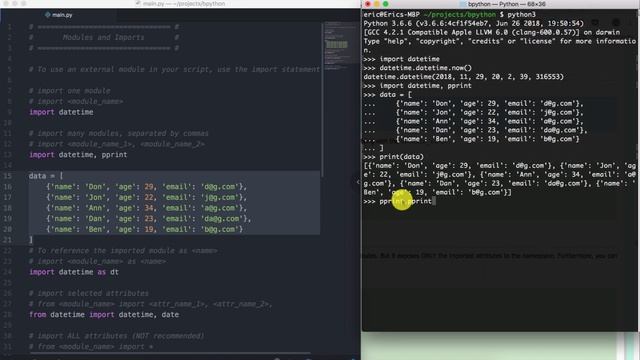Click '>>> print(data)' in the terminal

393,157
